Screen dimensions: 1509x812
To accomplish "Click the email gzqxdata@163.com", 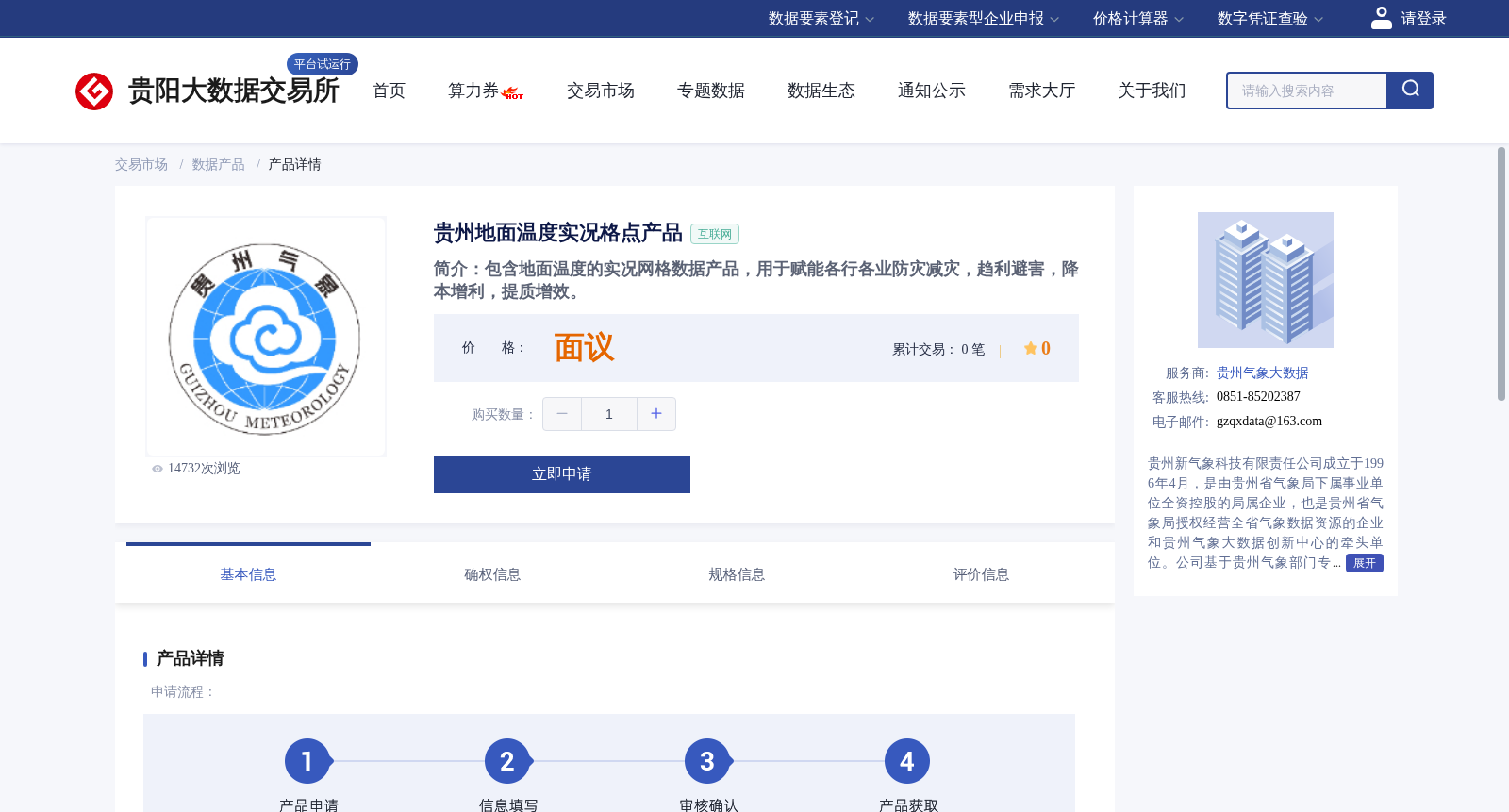I will pos(1269,422).
